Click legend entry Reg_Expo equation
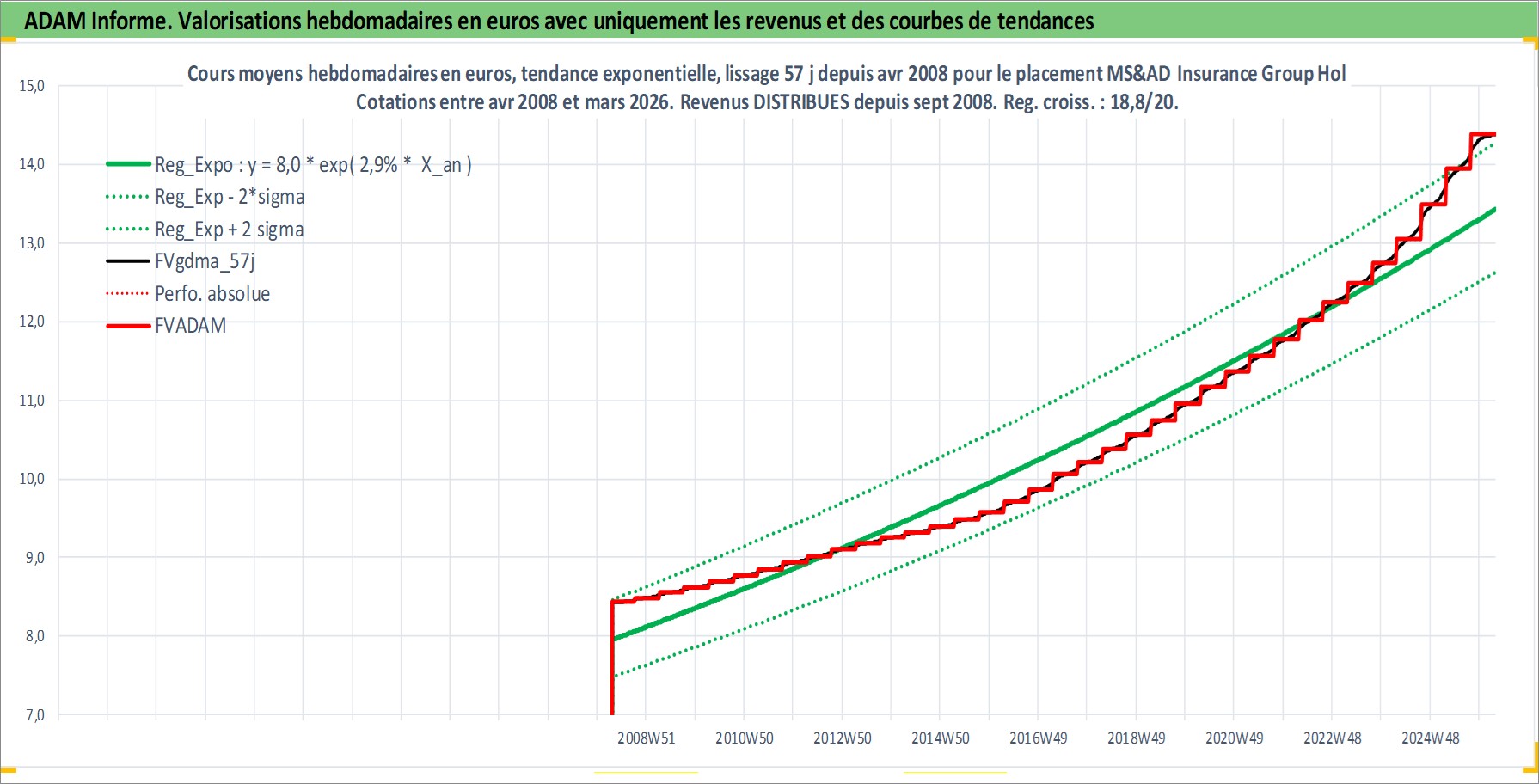 [313, 164]
